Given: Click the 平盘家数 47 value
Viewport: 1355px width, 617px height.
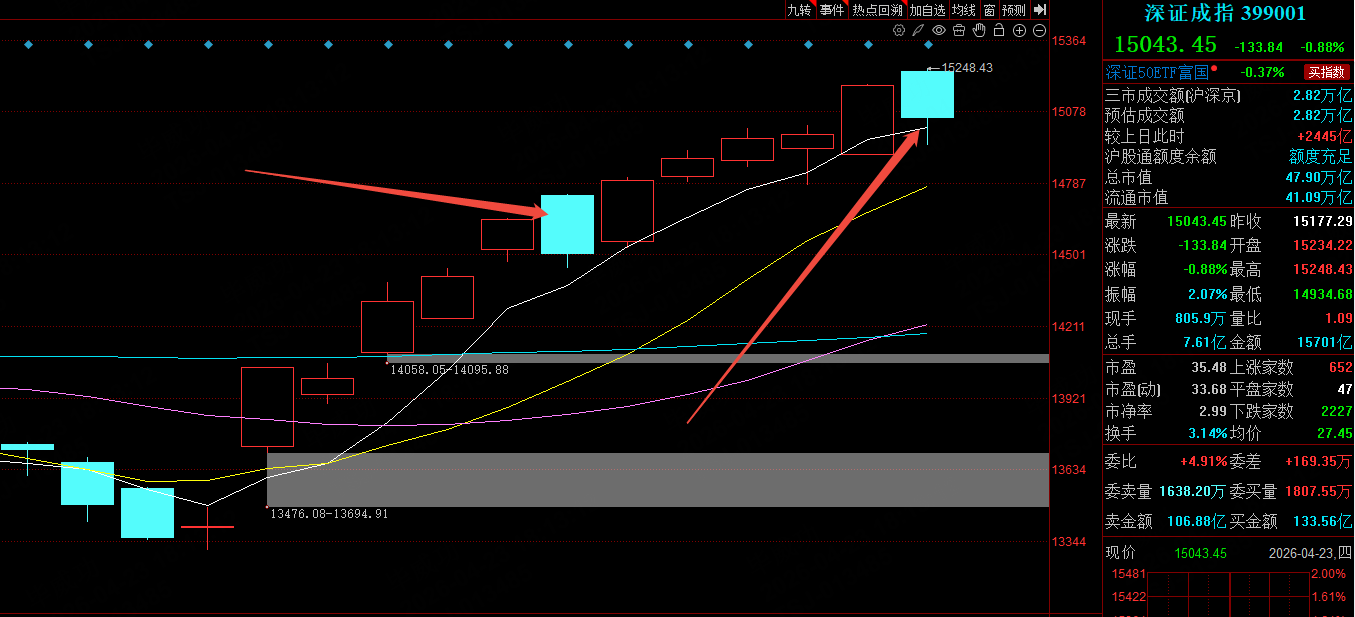Looking at the screenshot, I should (1344, 390).
